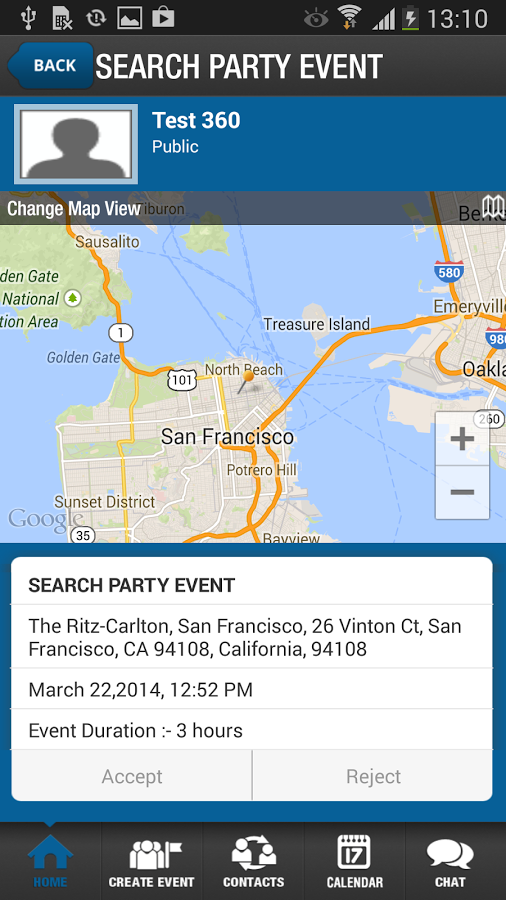Image resolution: width=506 pixels, height=900 pixels.
Task: Open the Create Event tab
Action: tap(151, 862)
